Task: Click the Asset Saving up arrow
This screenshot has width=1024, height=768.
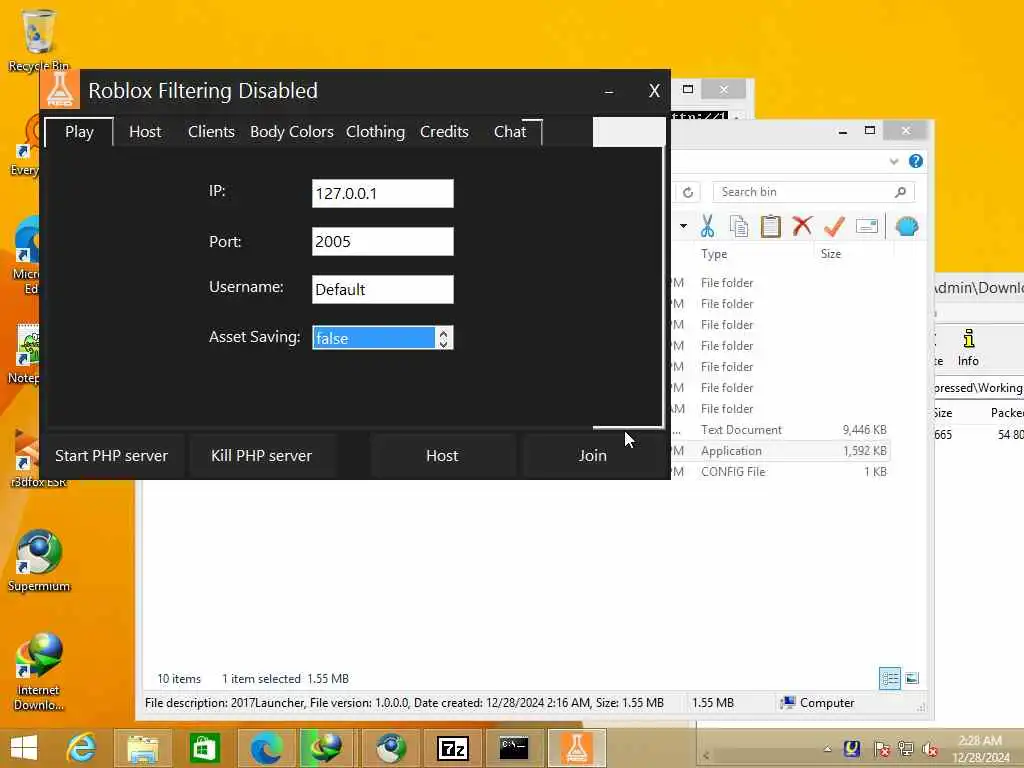Action: click(x=443, y=332)
